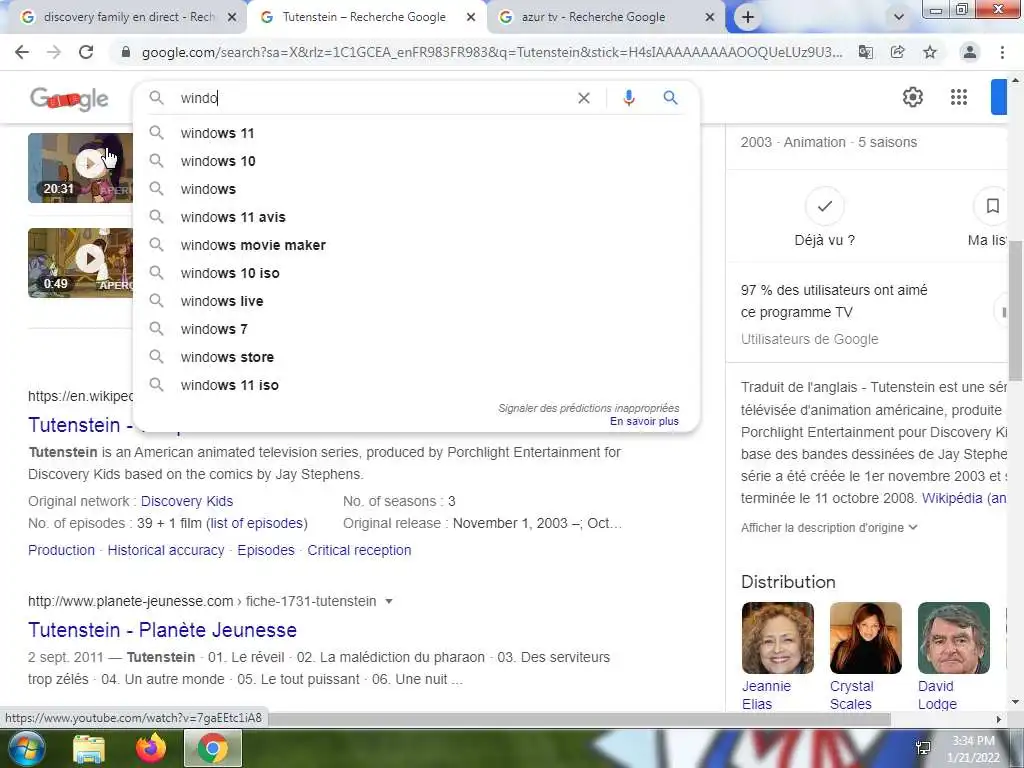Select windows movie maker suggestion
1024x768 pixels.
click(416, 246)
